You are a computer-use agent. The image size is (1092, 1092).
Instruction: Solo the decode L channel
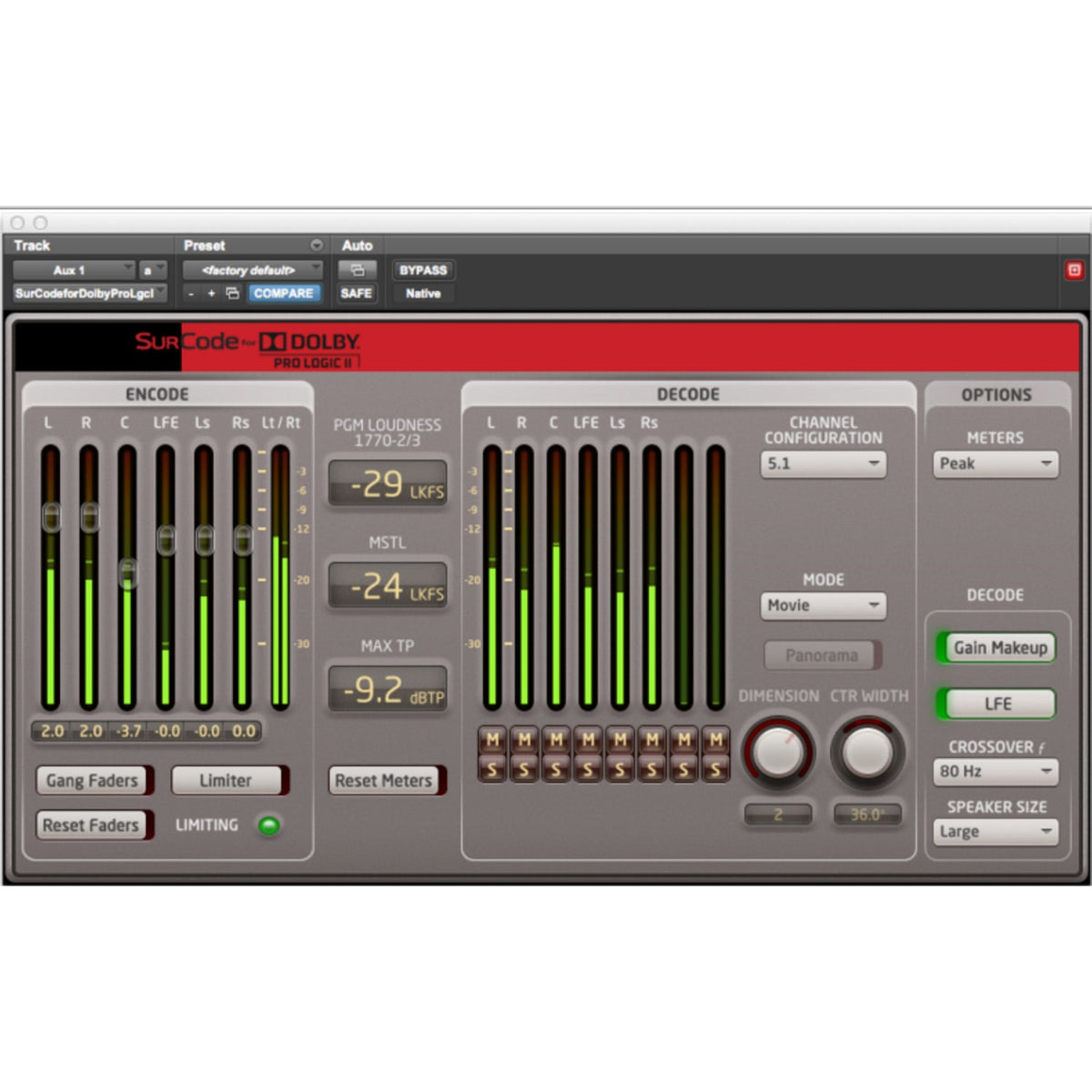click(492, 769)
